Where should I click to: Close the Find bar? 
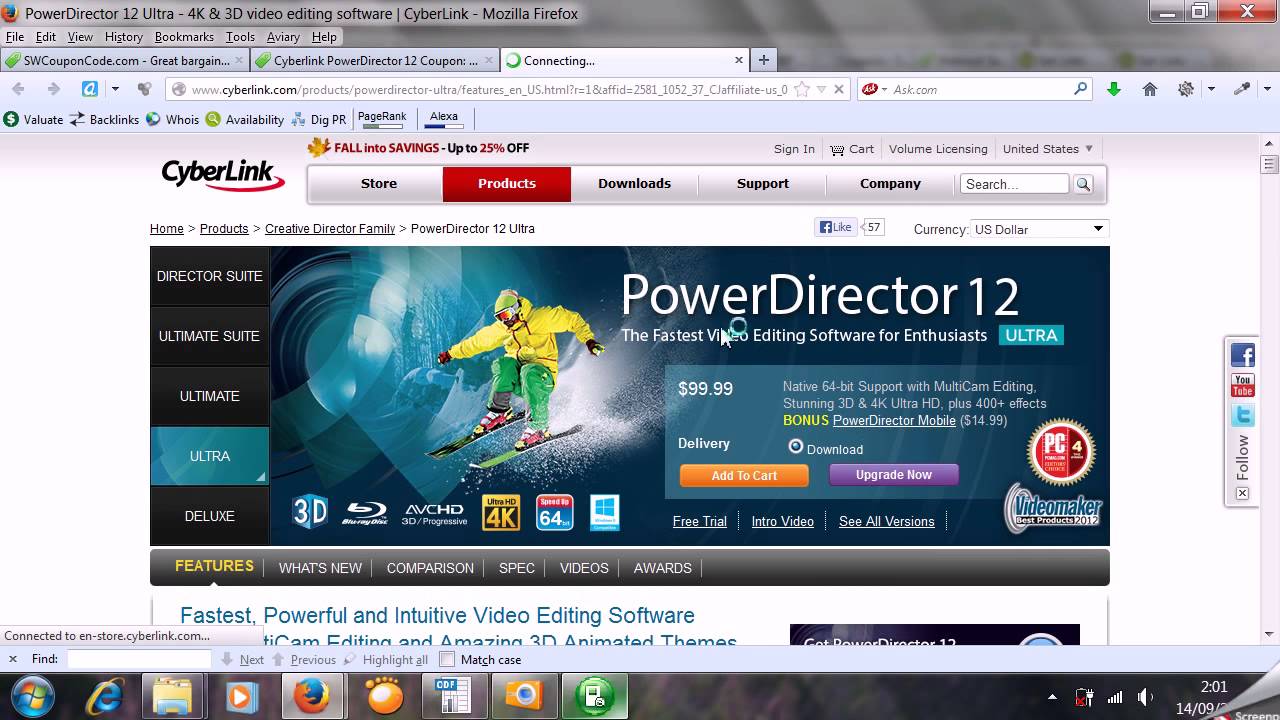[13, 659]
